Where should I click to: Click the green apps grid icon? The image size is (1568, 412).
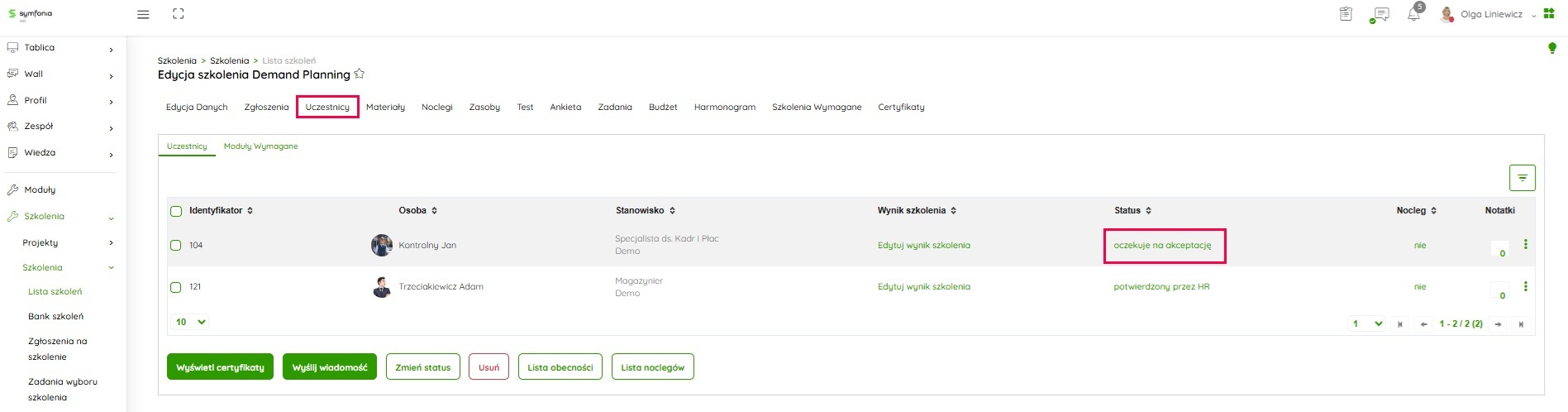point(1549,14)
